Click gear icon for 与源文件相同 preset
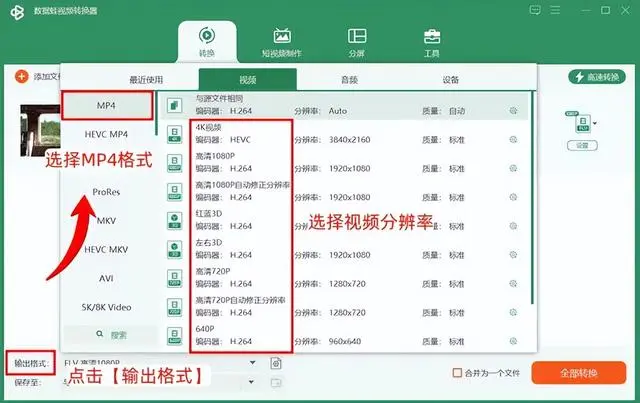 513,111
